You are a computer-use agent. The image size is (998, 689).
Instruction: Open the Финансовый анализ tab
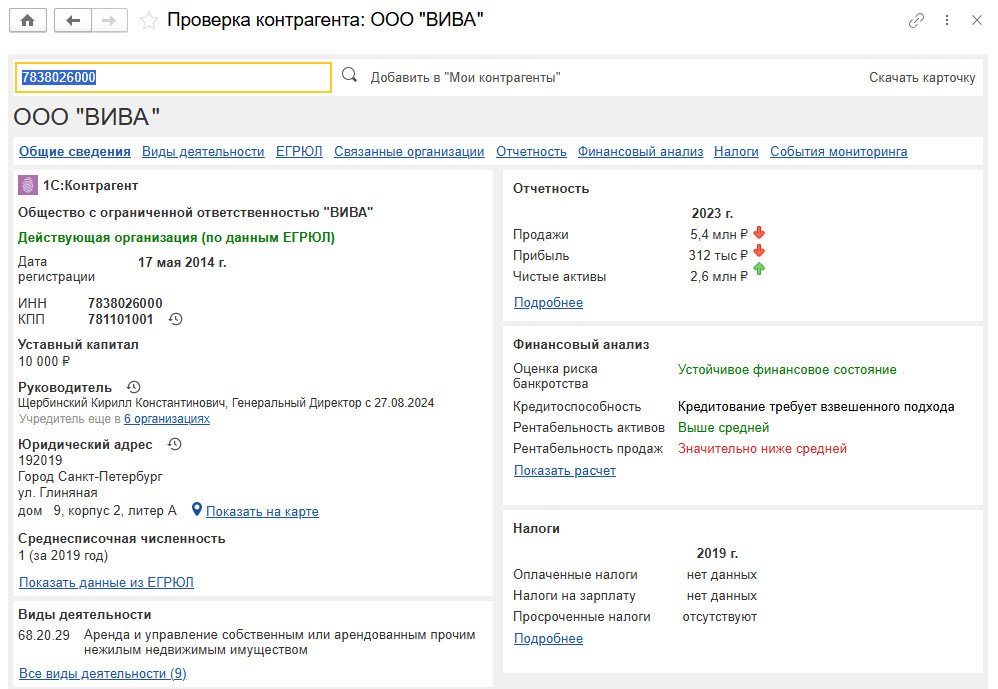pyautogui.click(x=640, y=152)
